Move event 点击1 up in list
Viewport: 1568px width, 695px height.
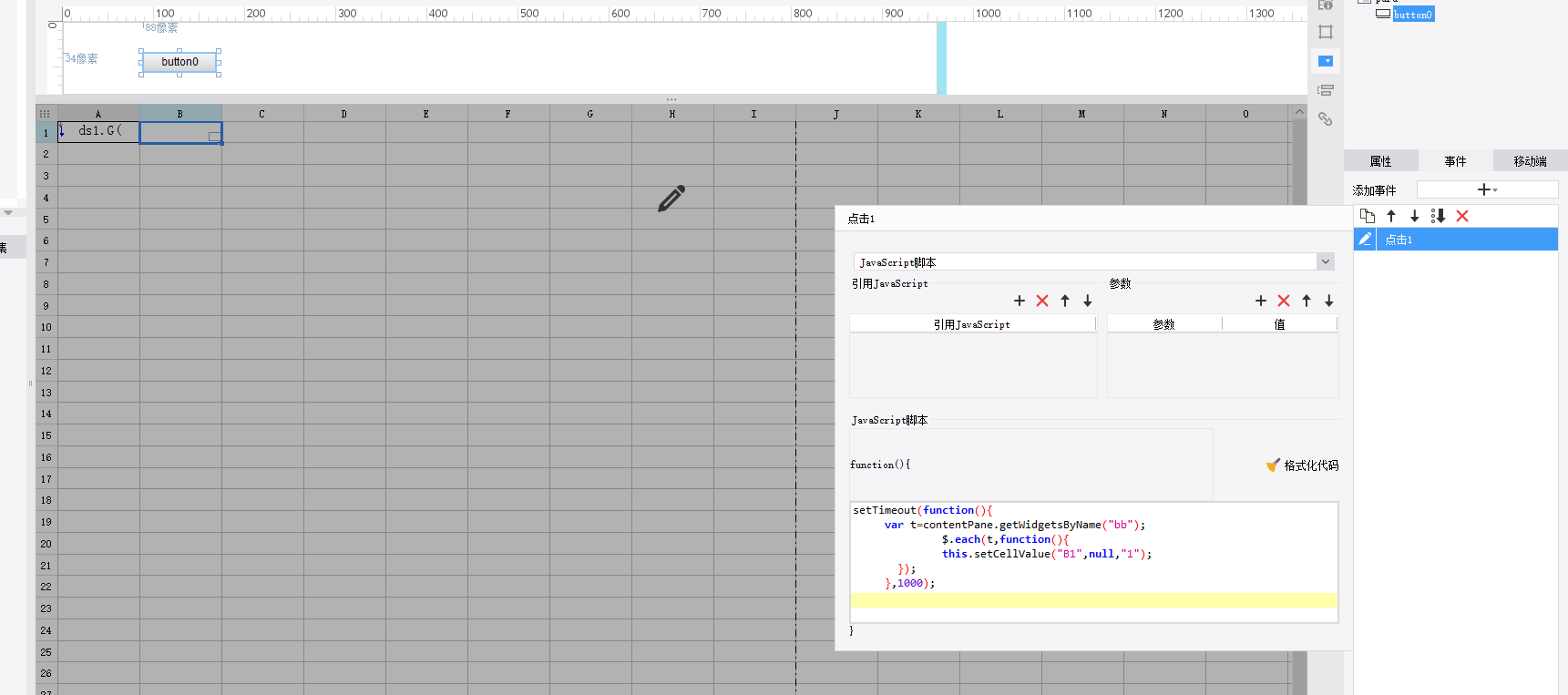[x=1391, y=216]
